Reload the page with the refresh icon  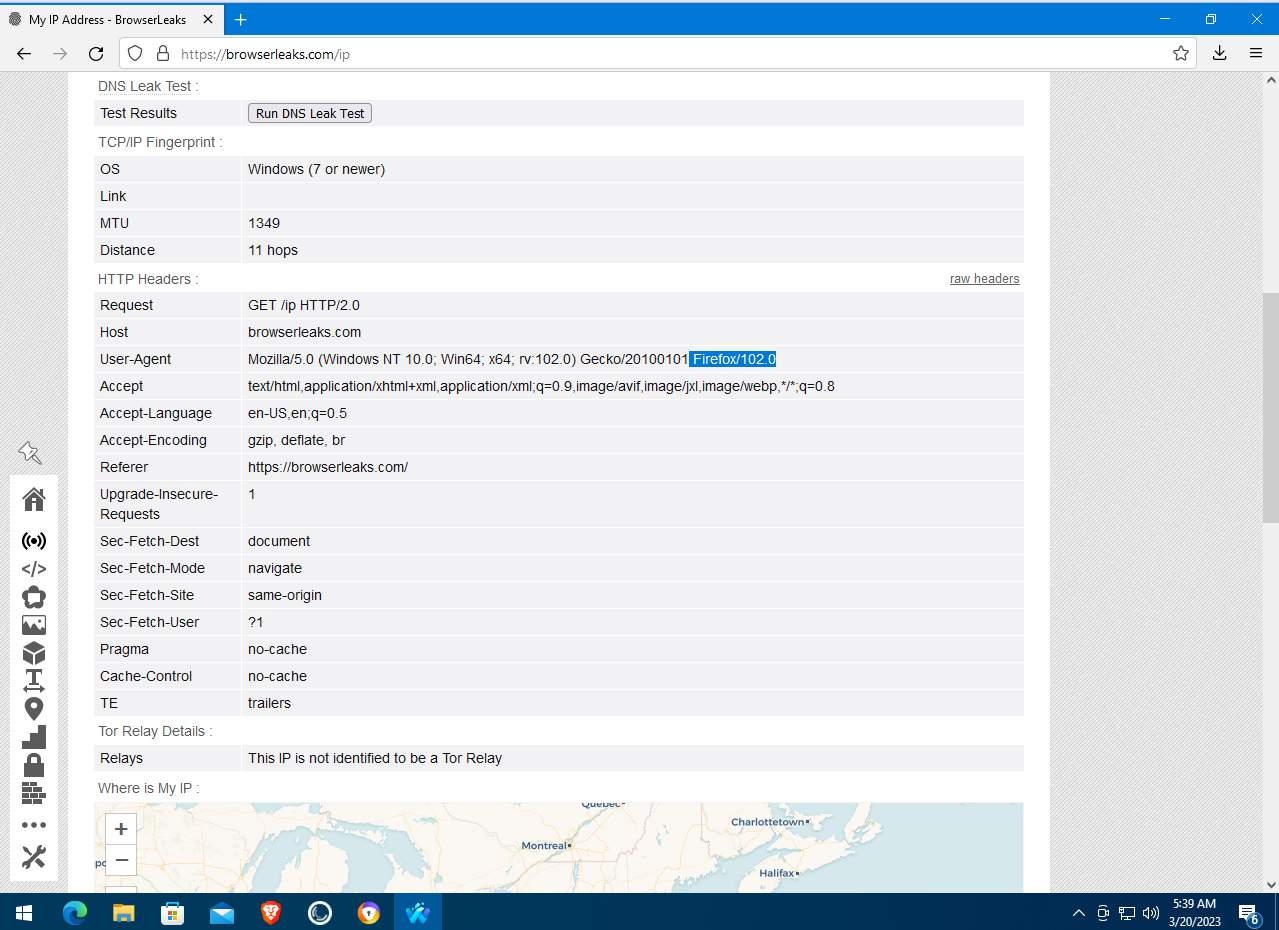[x=96, y=54]
